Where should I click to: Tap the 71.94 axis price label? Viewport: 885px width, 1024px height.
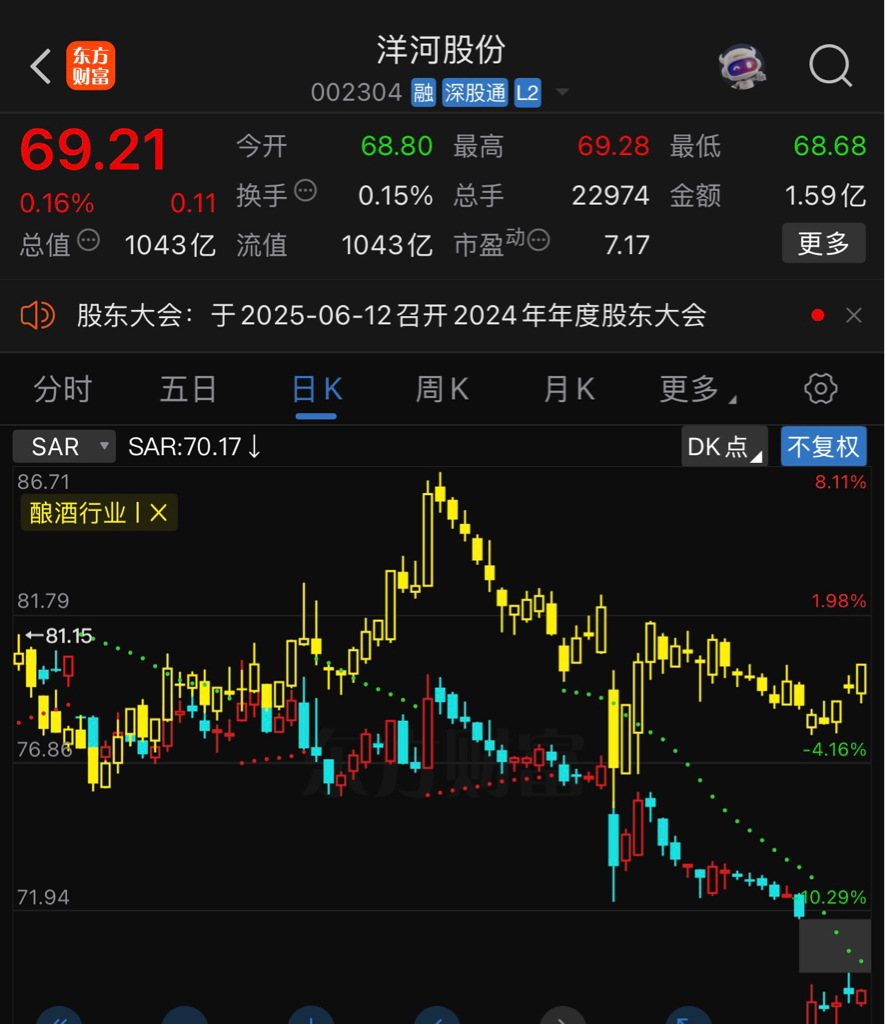point(43,897)
